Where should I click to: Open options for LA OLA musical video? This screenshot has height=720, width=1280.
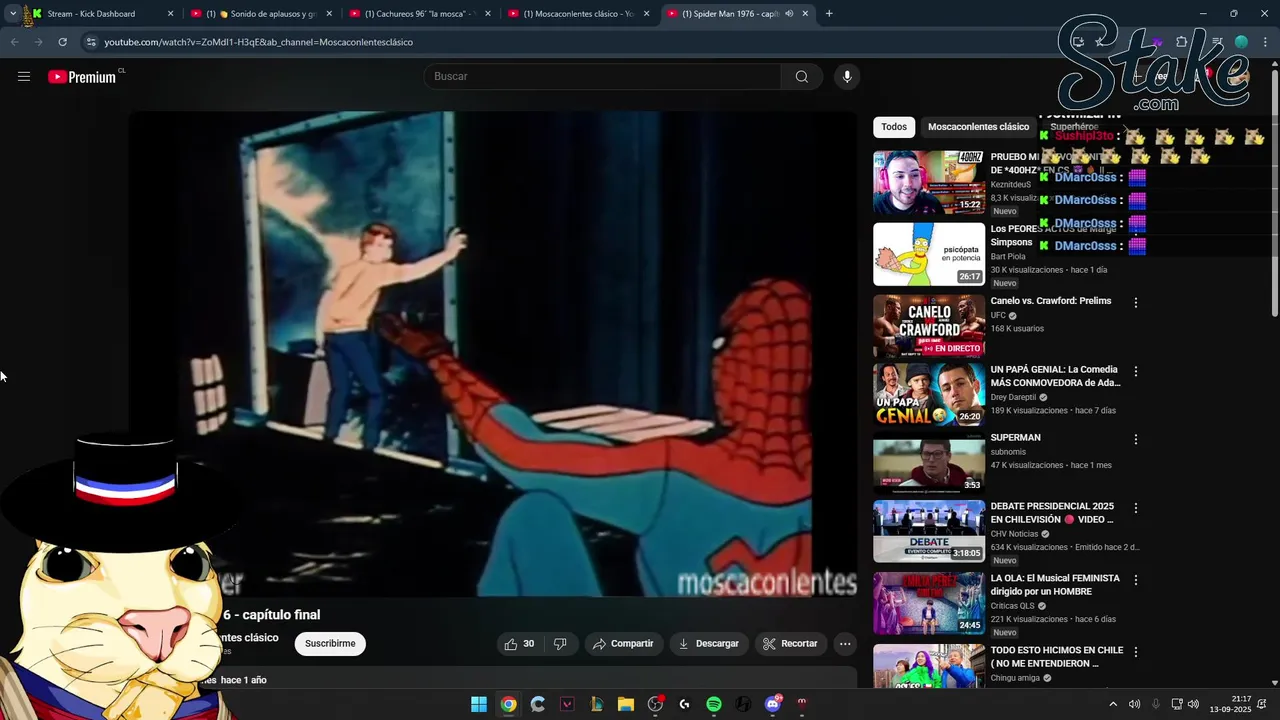1135,581
